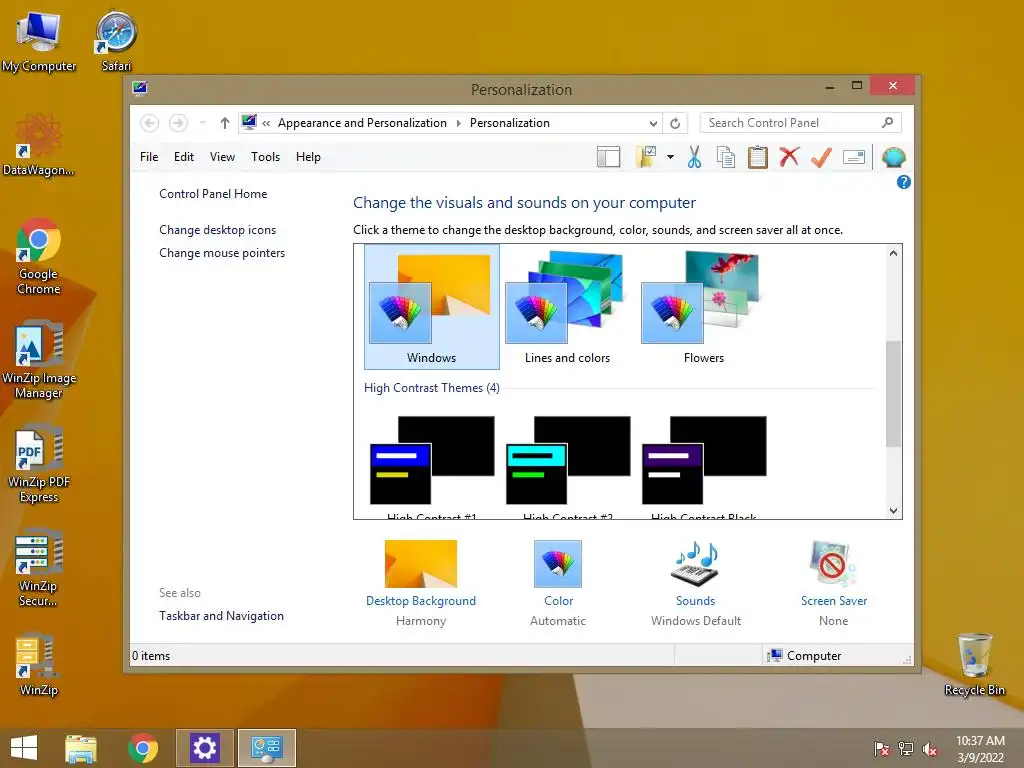Open the Help menu
1024x768 pixels.
pyautogui.click(x=308, y=157)
